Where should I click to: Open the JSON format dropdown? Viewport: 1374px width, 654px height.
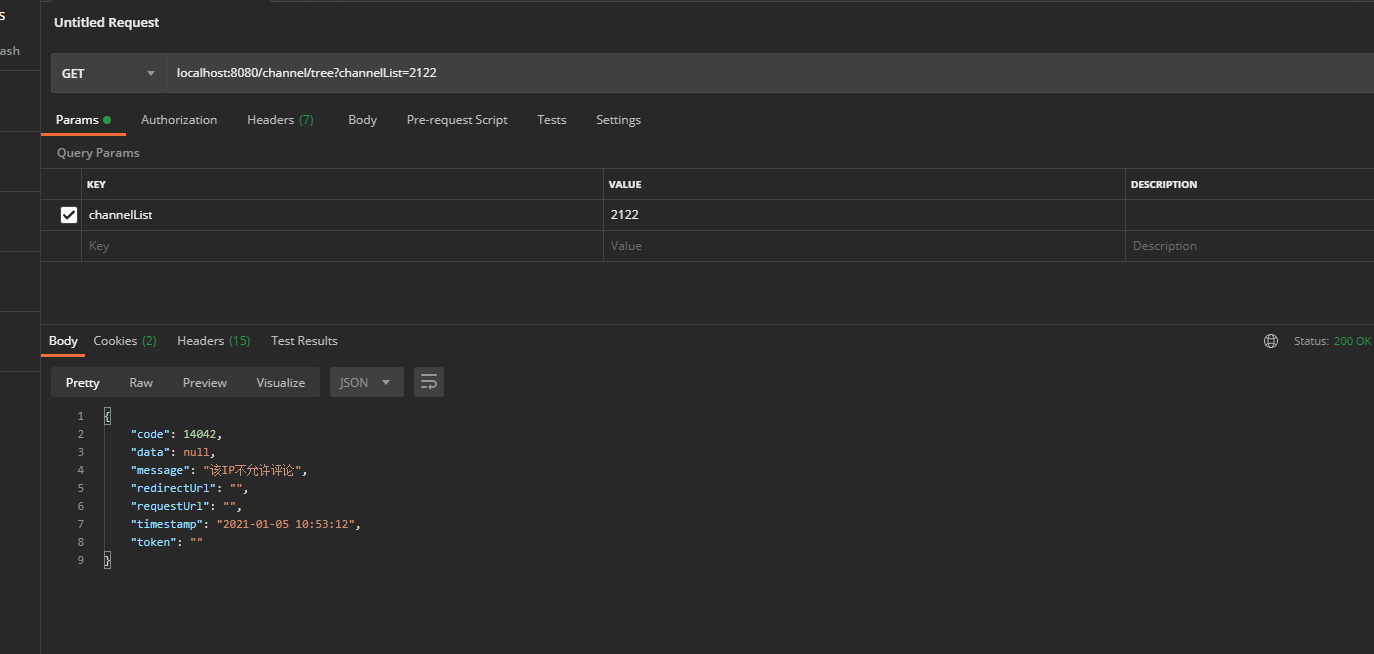(x=366, y=382)
